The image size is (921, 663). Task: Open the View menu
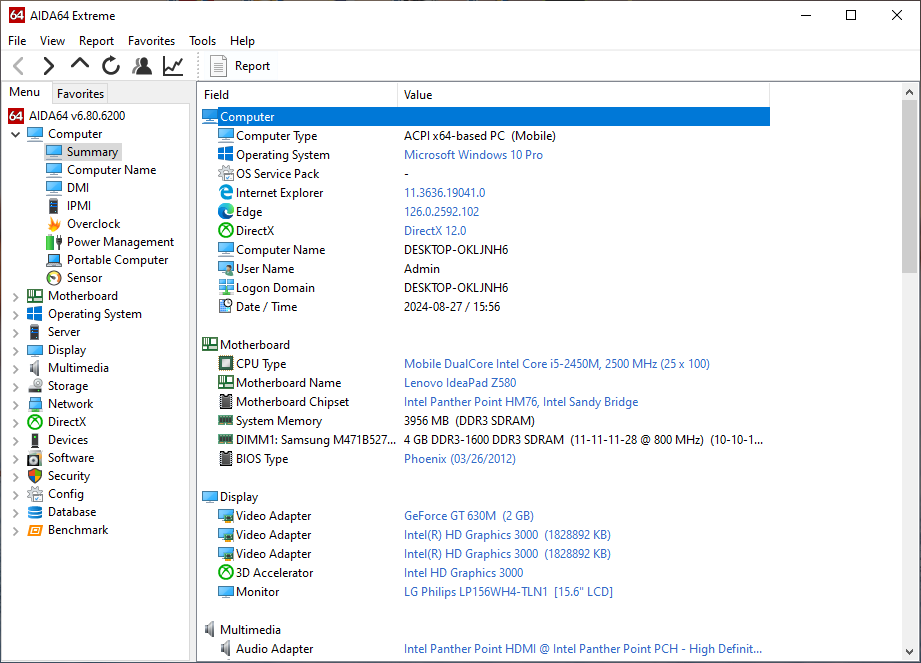52,41
